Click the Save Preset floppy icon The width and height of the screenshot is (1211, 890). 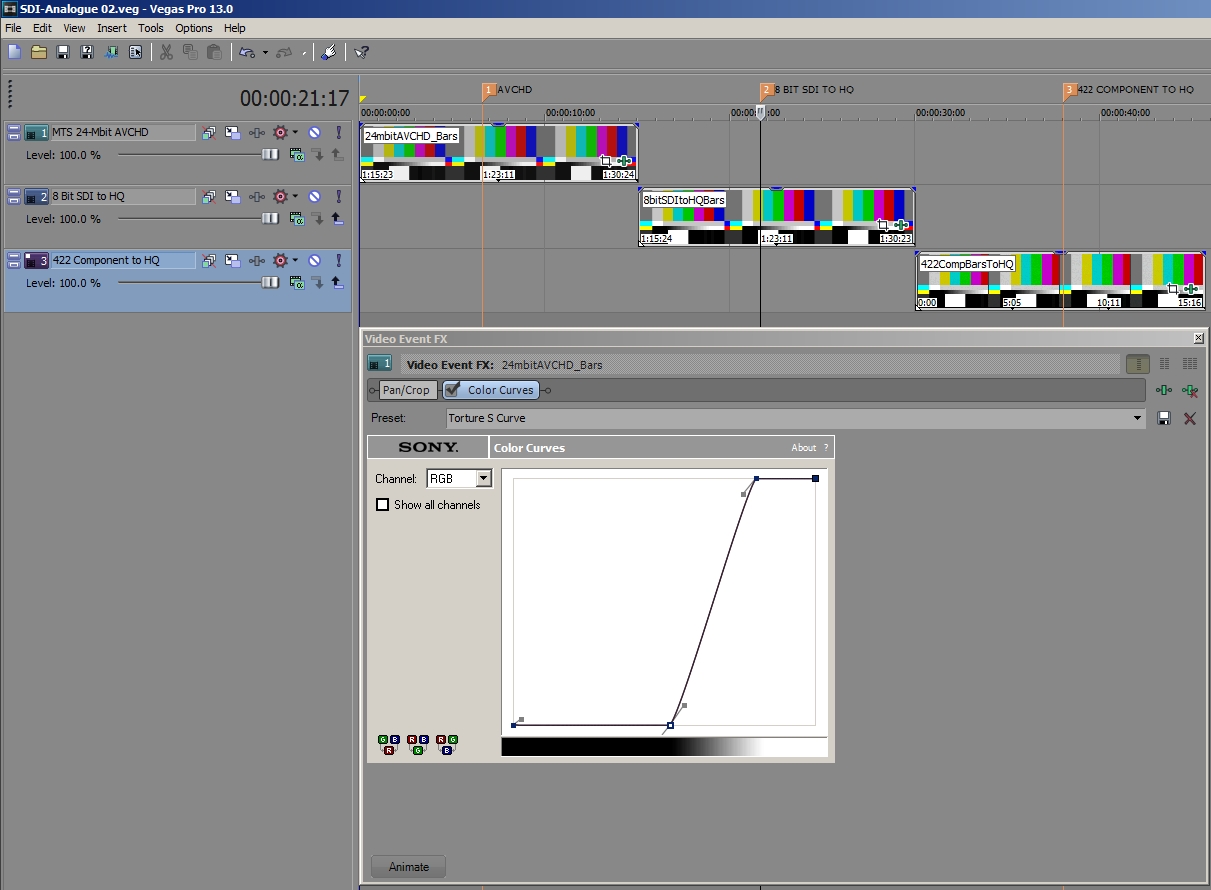(1164, 418)
